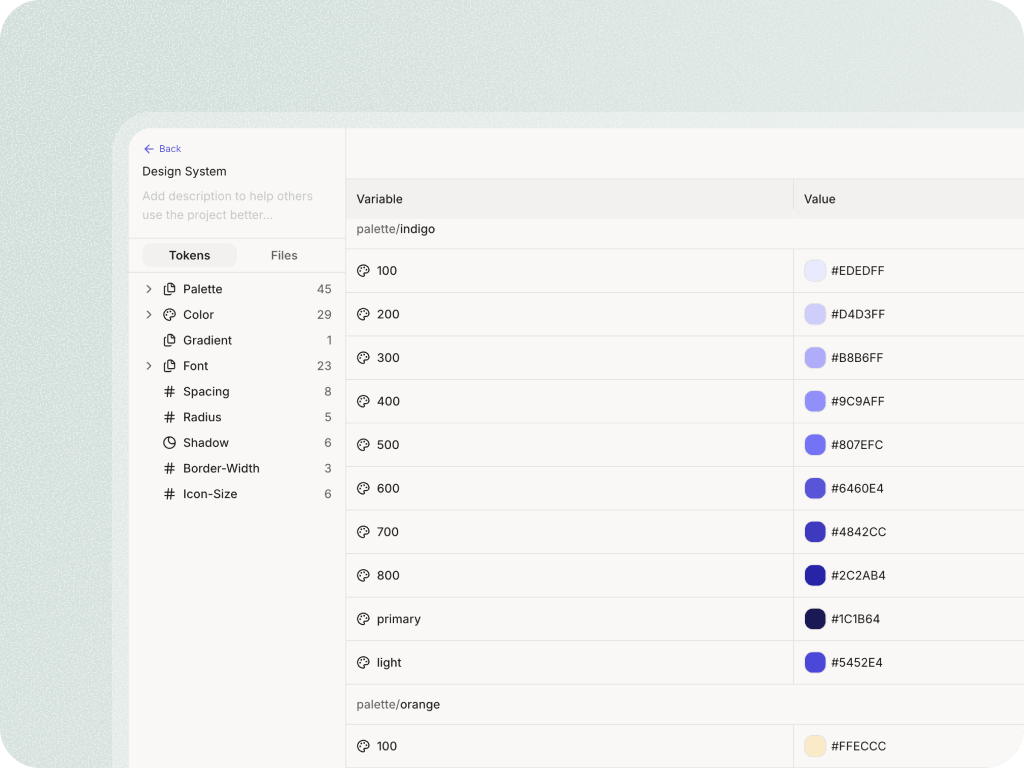Open the #5452E4 color swatch

pos(815,662)
